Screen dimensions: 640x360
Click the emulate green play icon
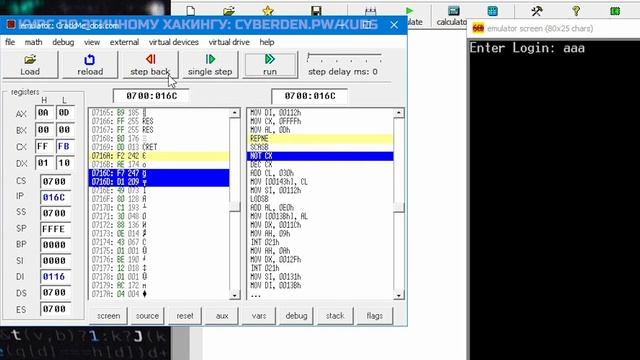click(x=409, y=11)
